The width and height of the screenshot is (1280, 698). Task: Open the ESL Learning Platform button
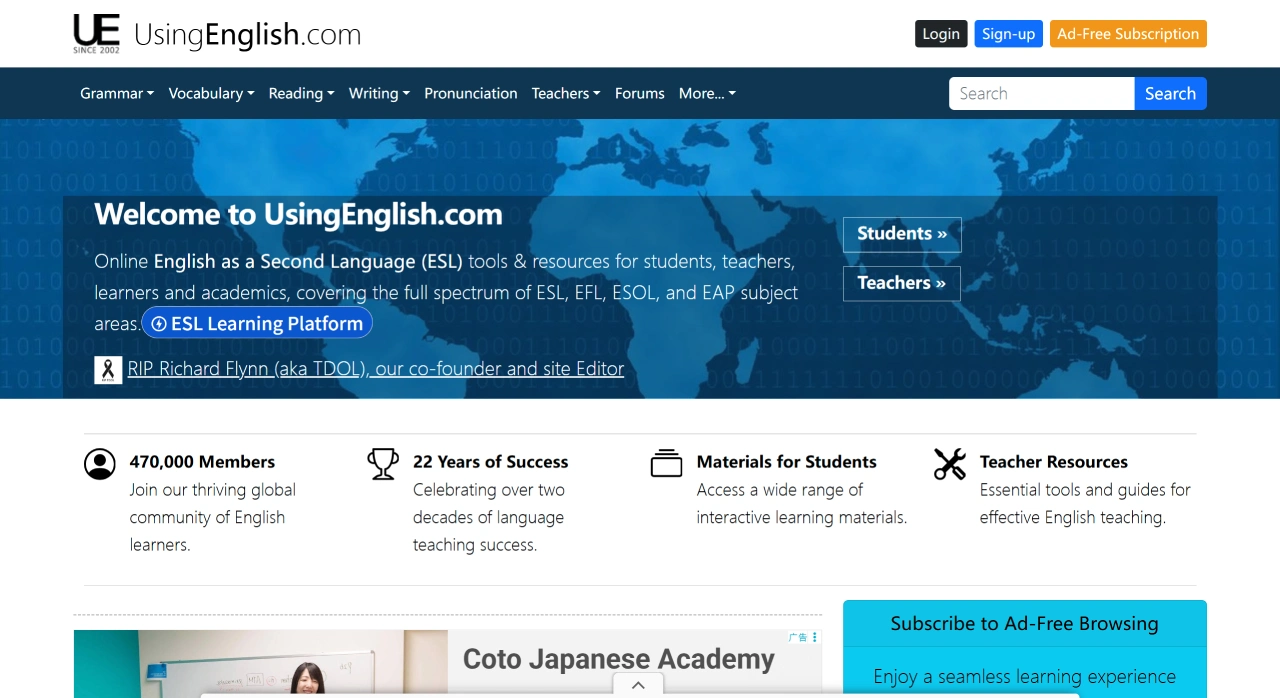click(x=257, y=324)
